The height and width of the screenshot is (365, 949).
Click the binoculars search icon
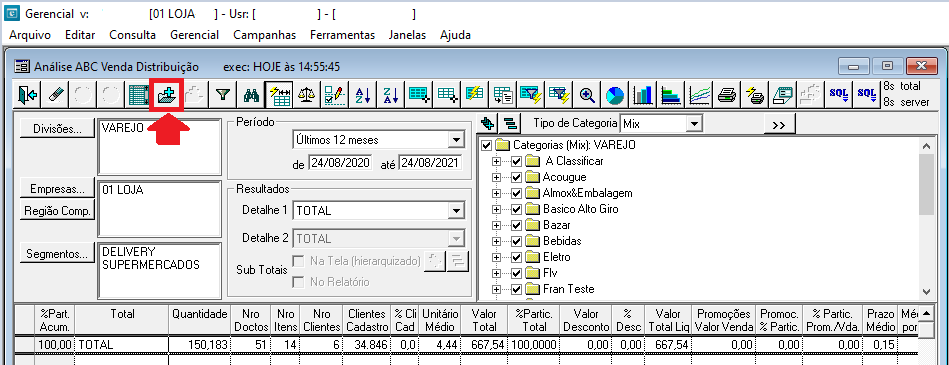(251, 95)
